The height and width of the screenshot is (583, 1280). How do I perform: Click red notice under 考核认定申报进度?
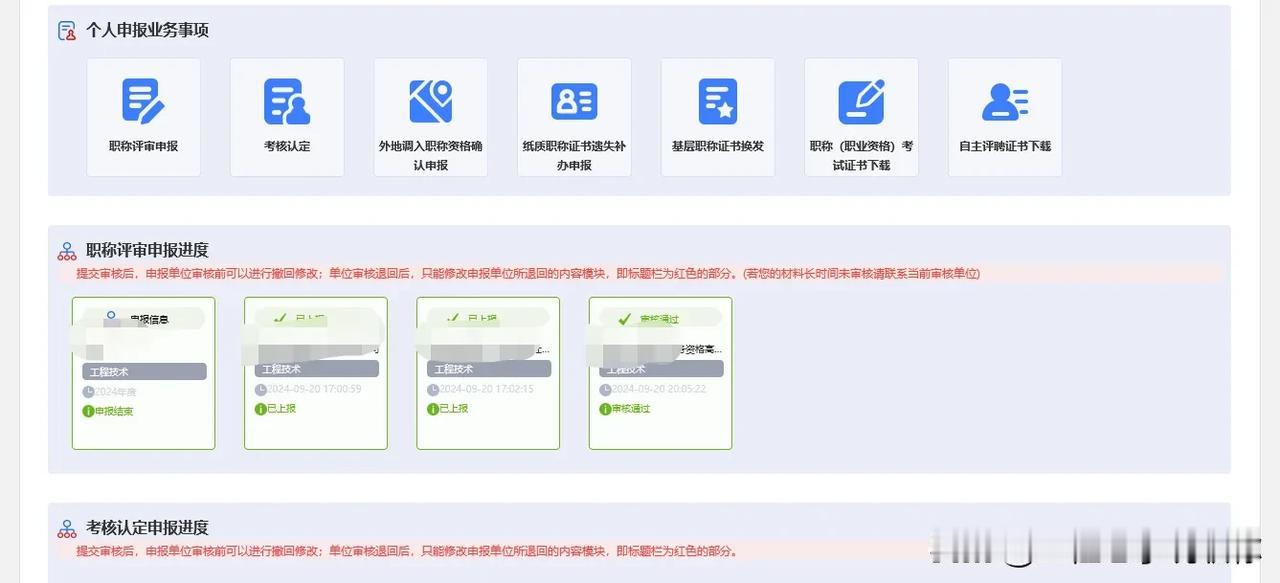tap(408, 551)
